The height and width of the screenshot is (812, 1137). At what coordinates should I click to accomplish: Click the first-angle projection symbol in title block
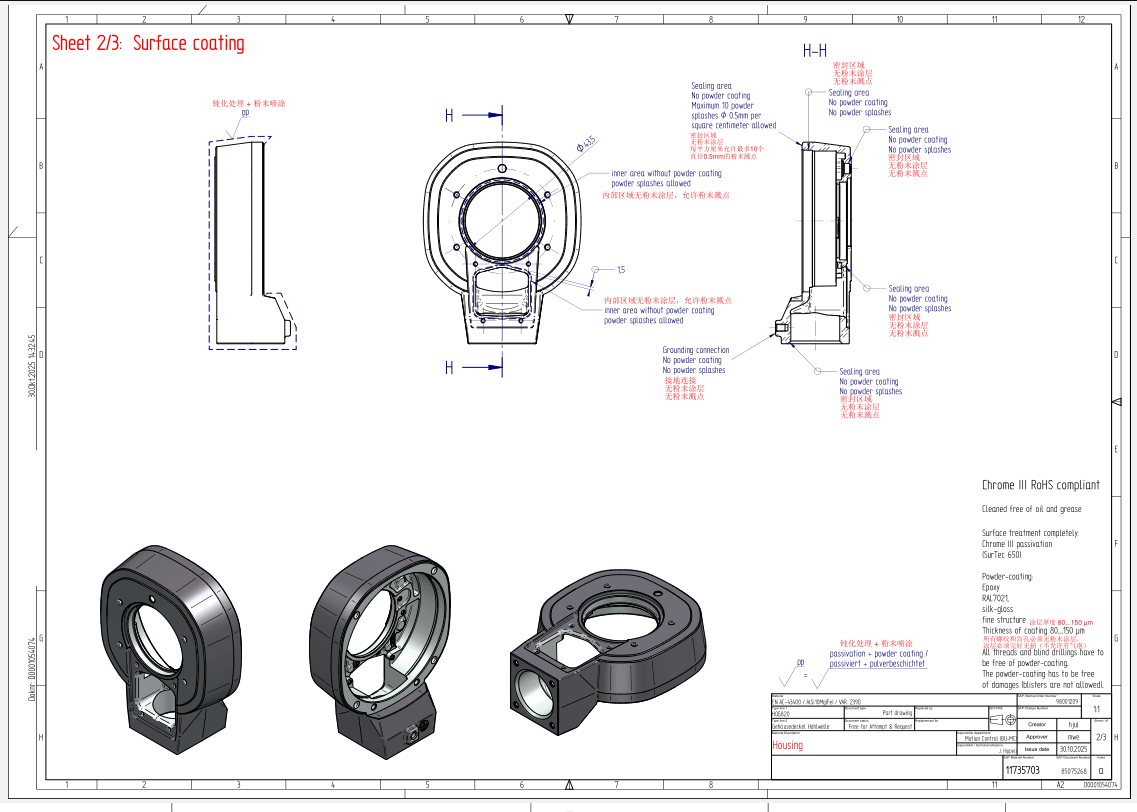1001,720
